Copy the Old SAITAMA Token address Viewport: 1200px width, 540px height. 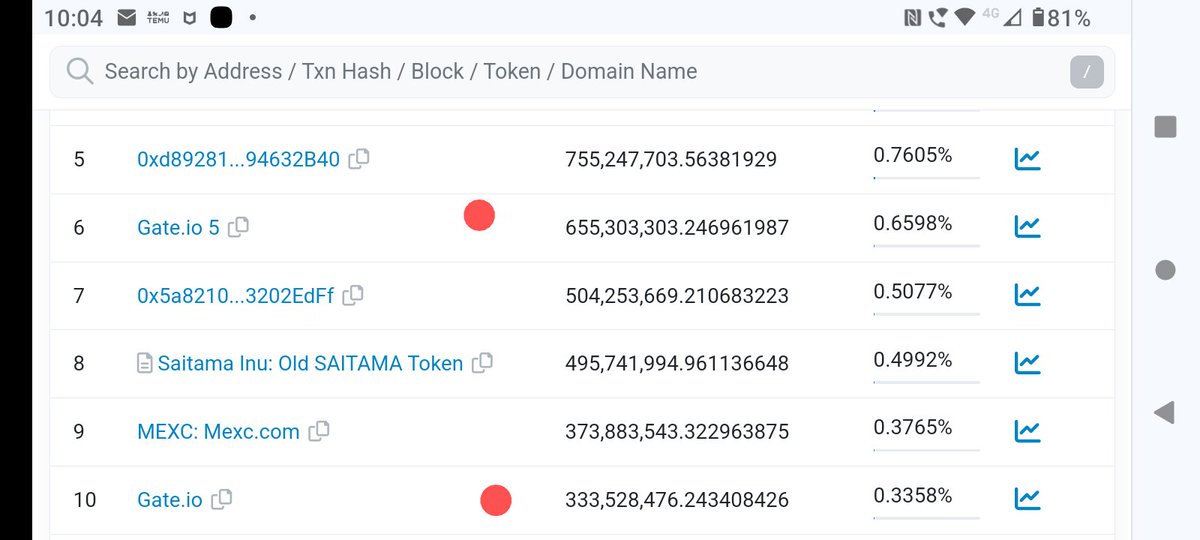(482, 363)
